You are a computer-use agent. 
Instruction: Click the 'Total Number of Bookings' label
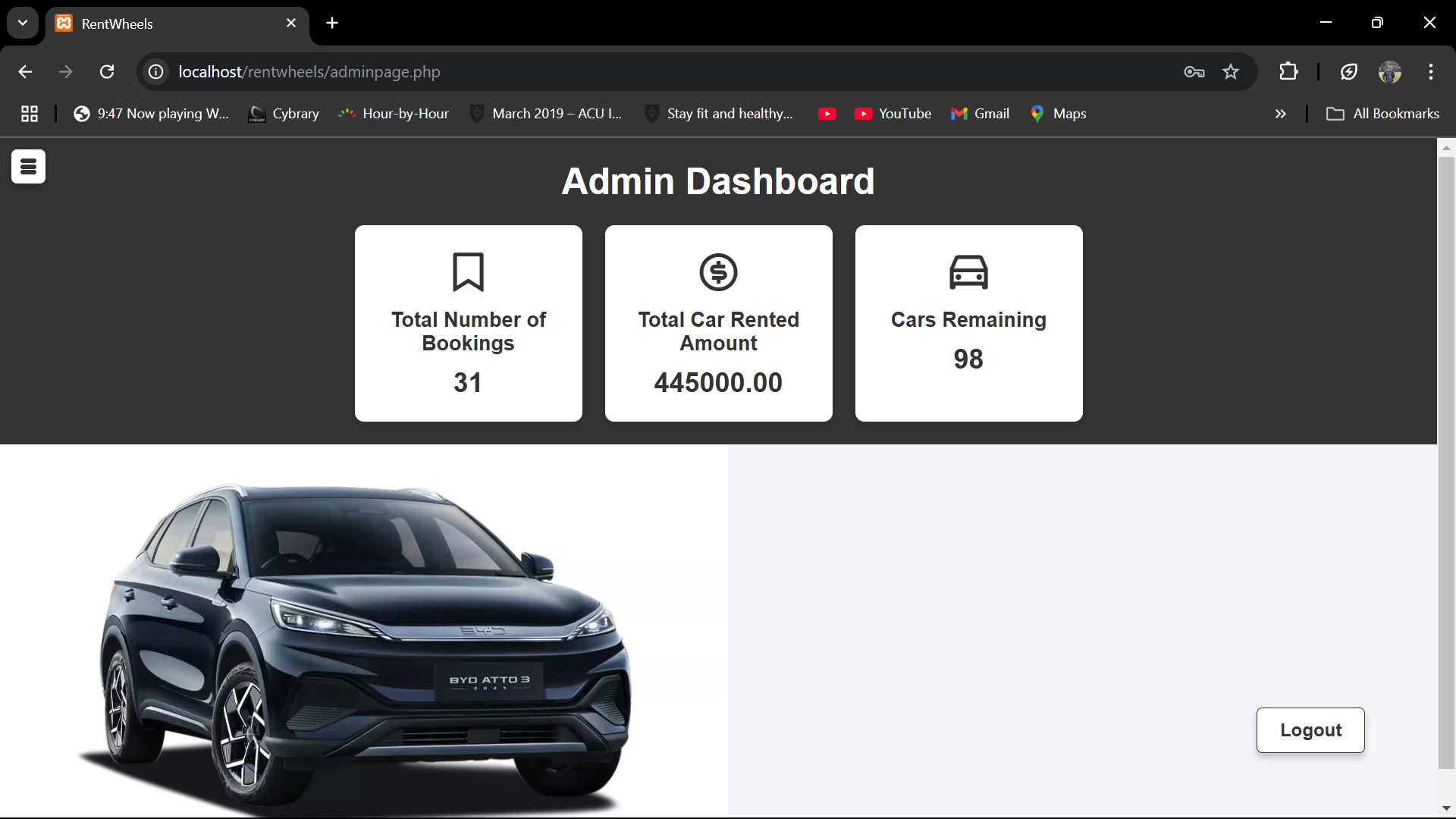tap(468, 331)
